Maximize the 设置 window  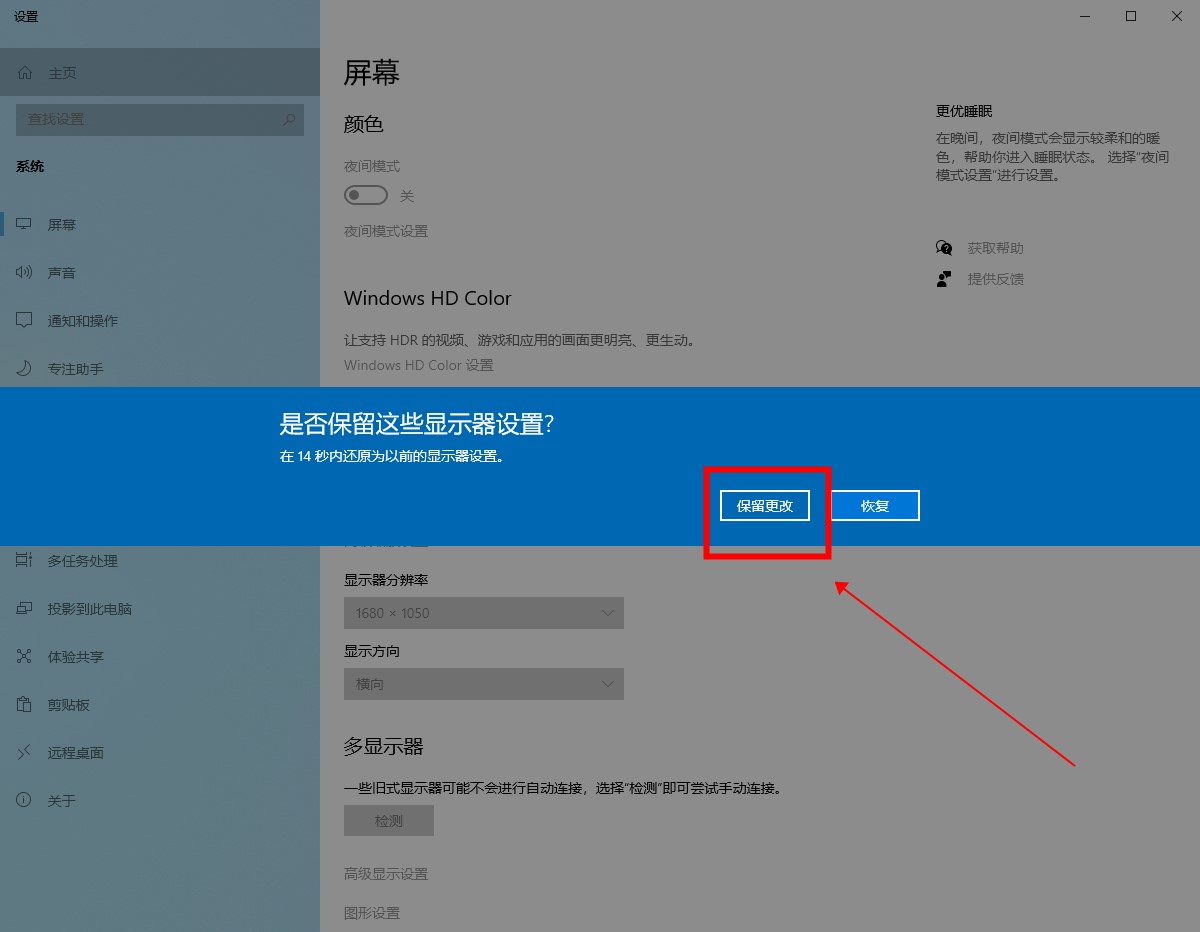[x=1131, y=16]
